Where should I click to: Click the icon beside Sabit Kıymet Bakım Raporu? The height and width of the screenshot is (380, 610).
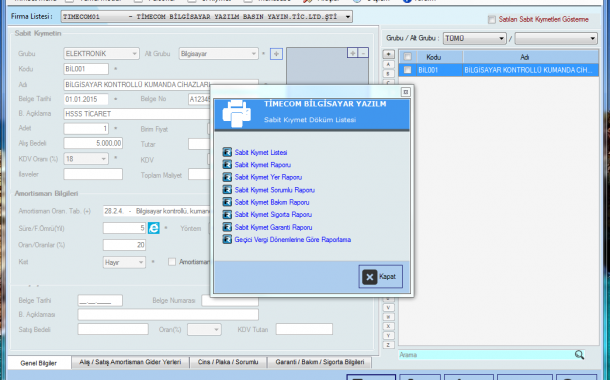(x=227, y=202)
